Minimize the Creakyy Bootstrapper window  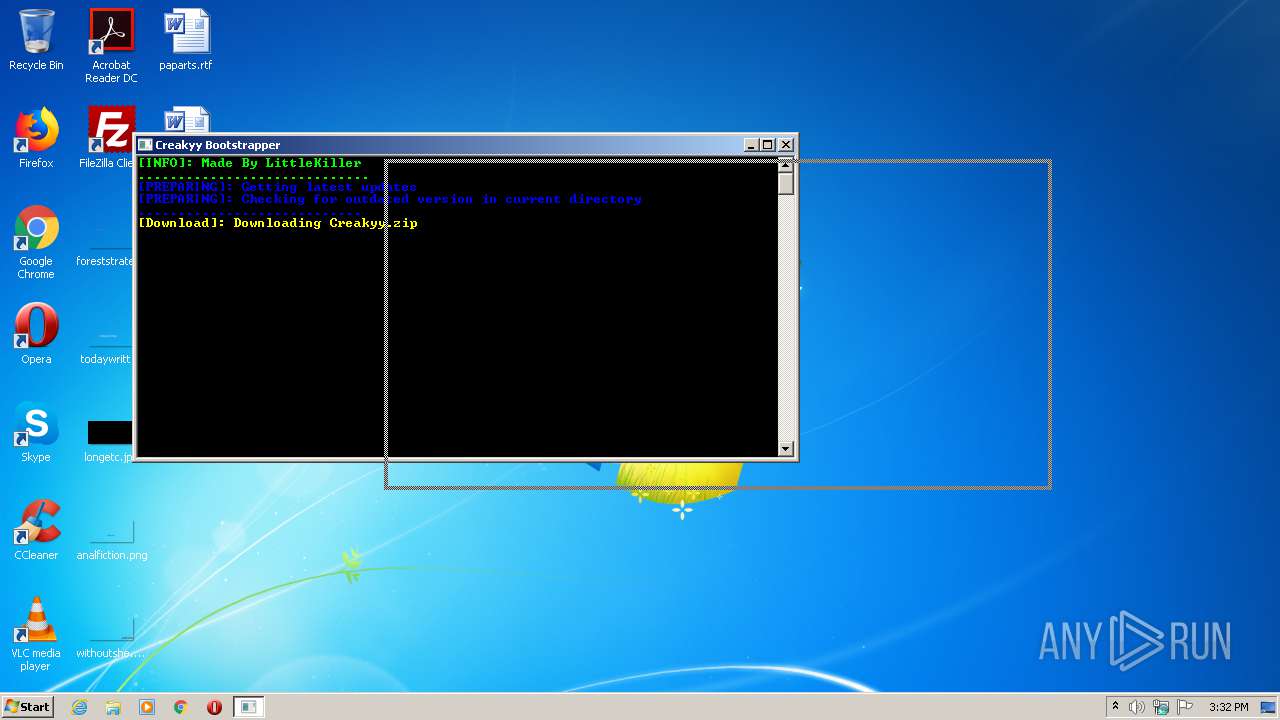pos(751,145)
